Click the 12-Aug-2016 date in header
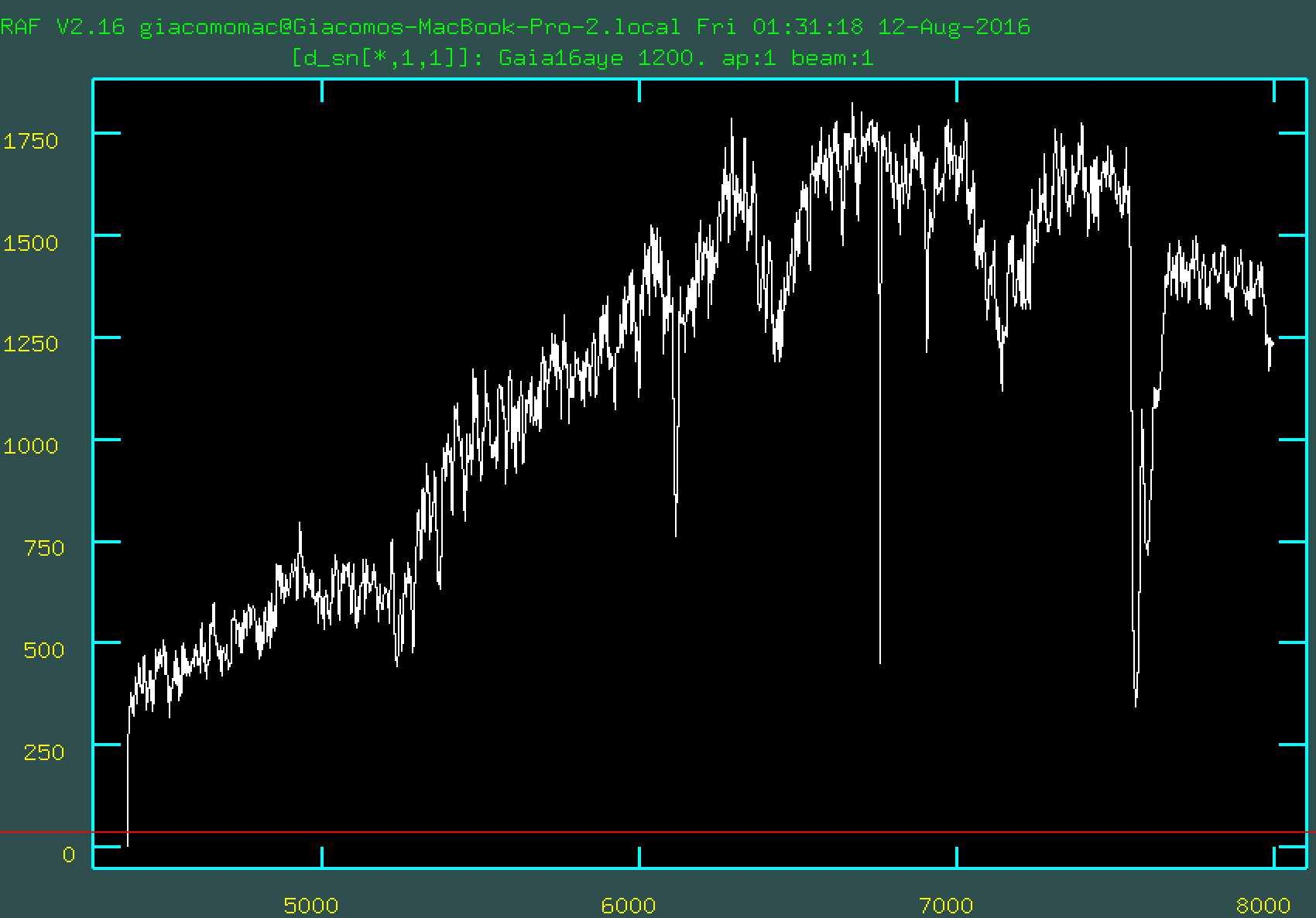1316x918 pixels. coord(954,27)
